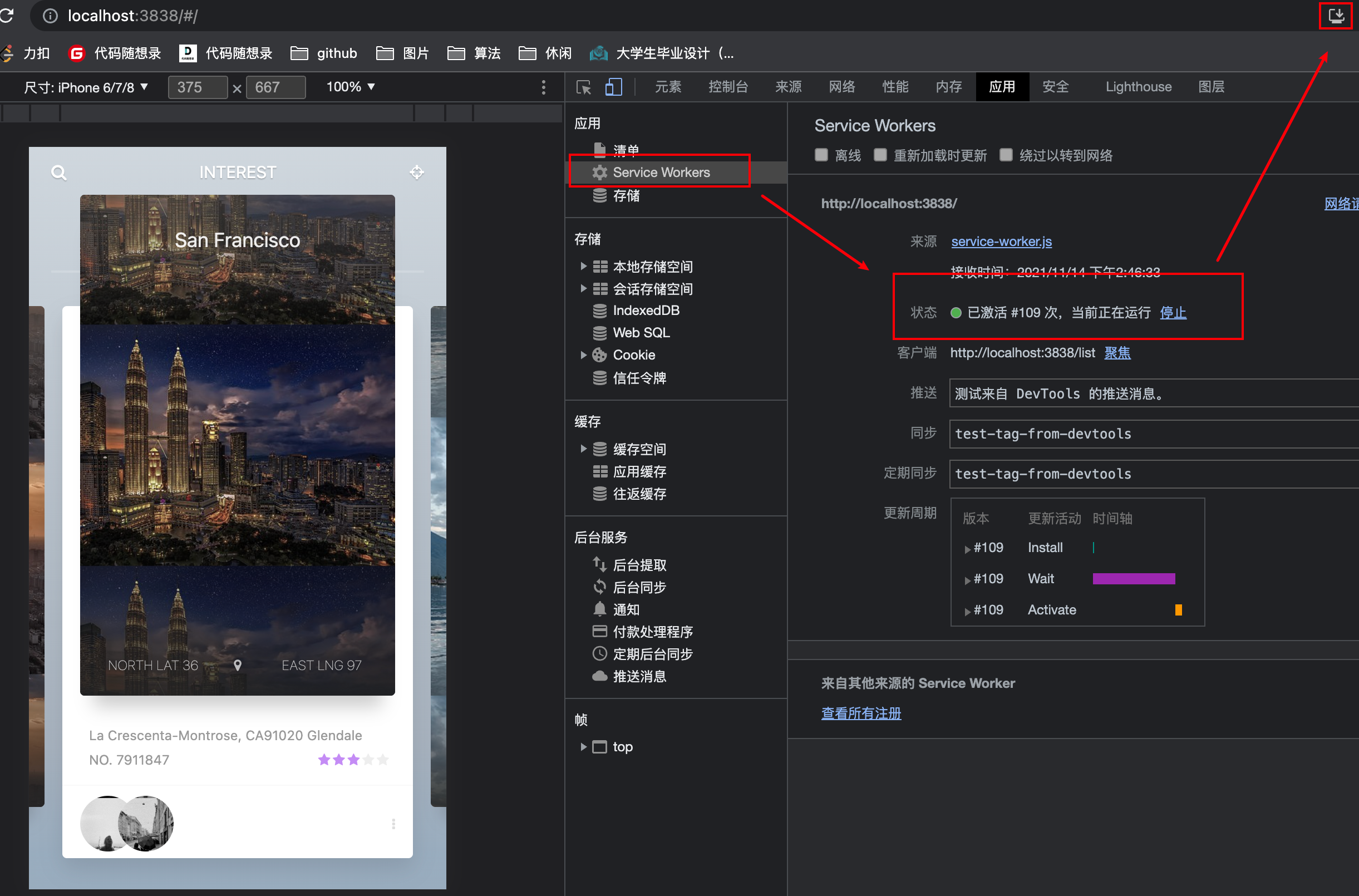Enable the 离线 offline checkbox
The image size is (1359, 896).
pos(821,155)
